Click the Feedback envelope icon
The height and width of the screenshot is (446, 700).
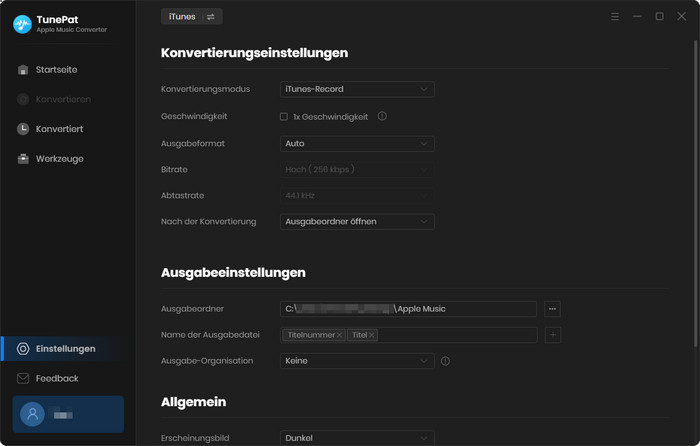[x=23, y=379]
